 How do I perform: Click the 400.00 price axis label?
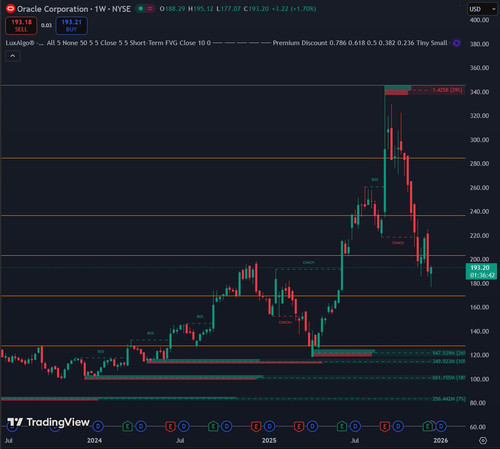click(x=479, y=20)
